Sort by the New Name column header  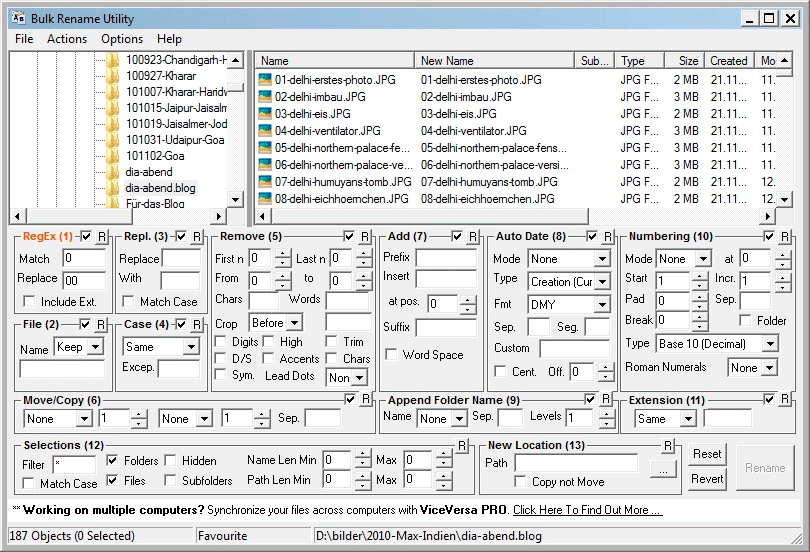click(494, 60)
